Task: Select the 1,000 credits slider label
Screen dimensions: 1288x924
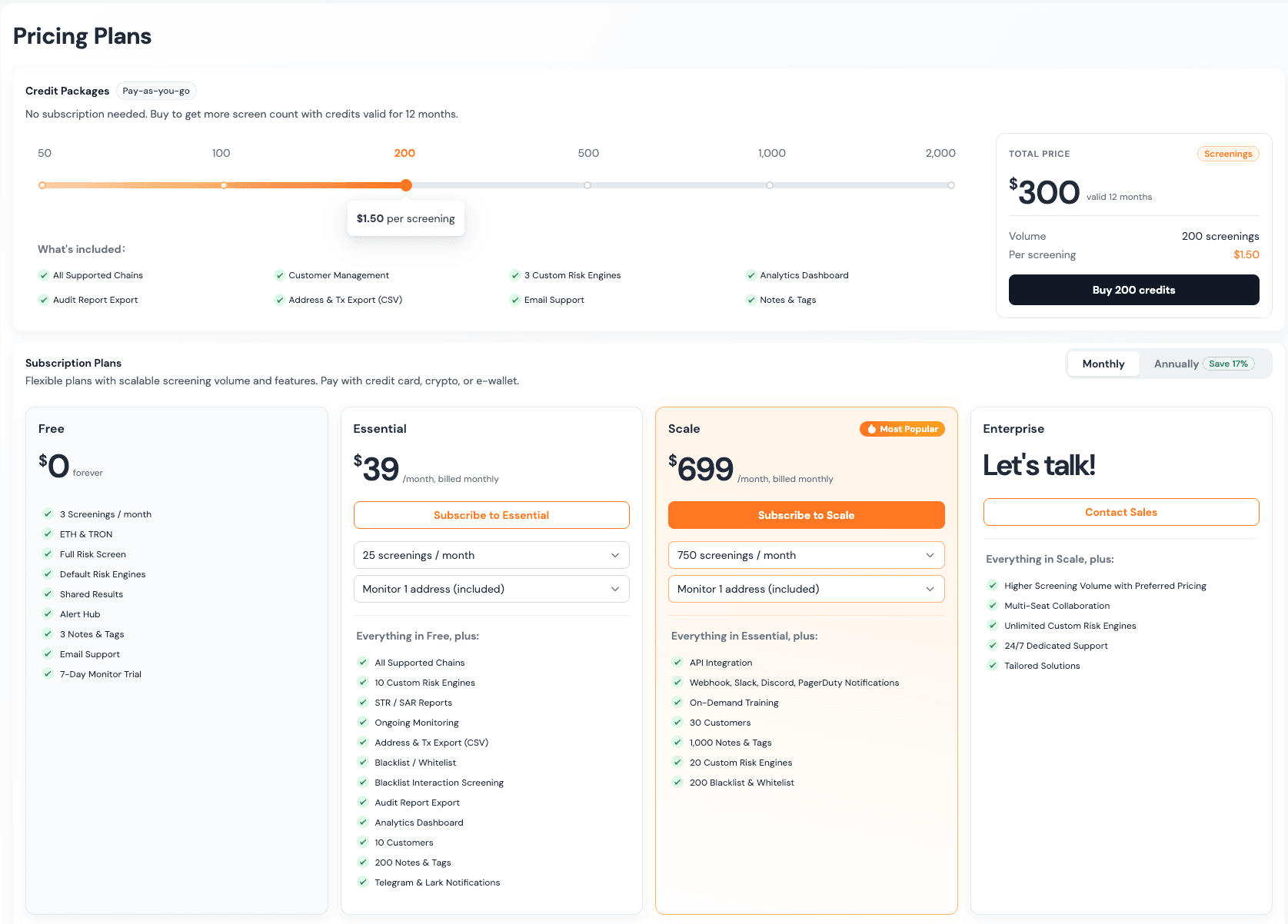Action: (x=771, y=153)
